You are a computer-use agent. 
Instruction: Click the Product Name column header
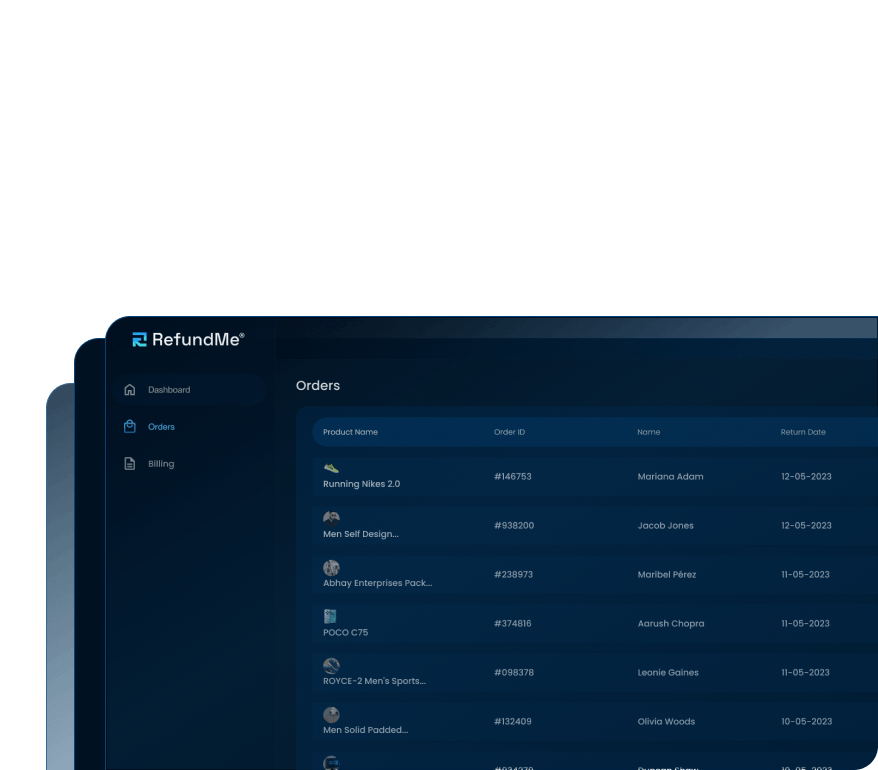click(x=351, y=432)
